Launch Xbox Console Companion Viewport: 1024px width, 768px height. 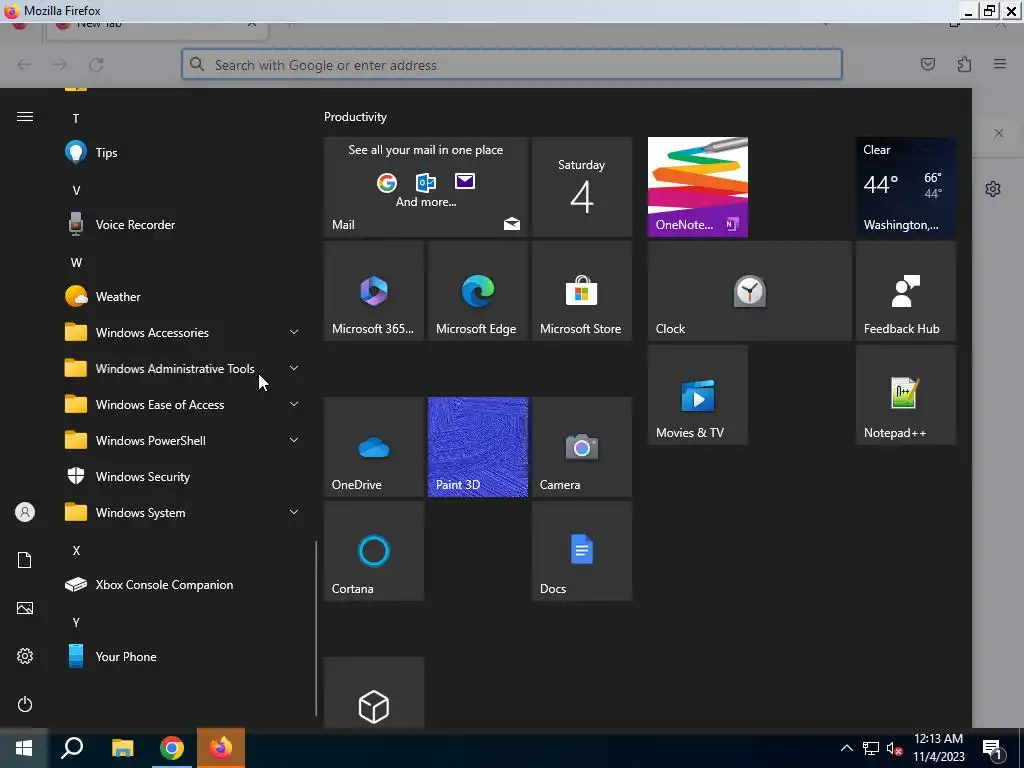coord(183,584)
